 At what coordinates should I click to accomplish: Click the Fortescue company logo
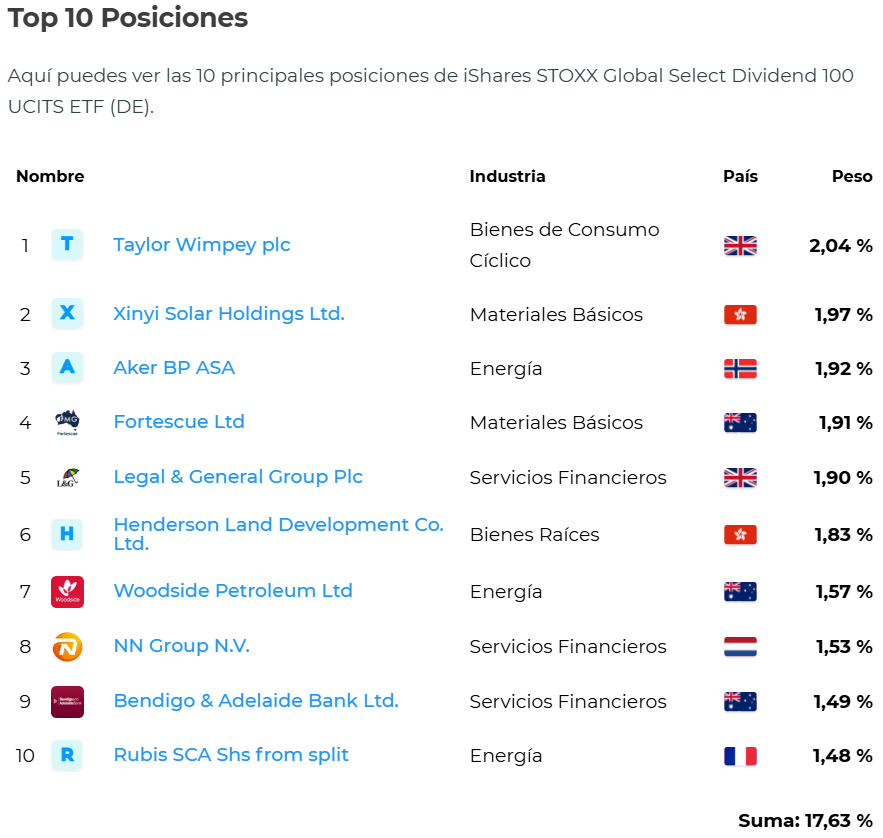coord(67,423)
